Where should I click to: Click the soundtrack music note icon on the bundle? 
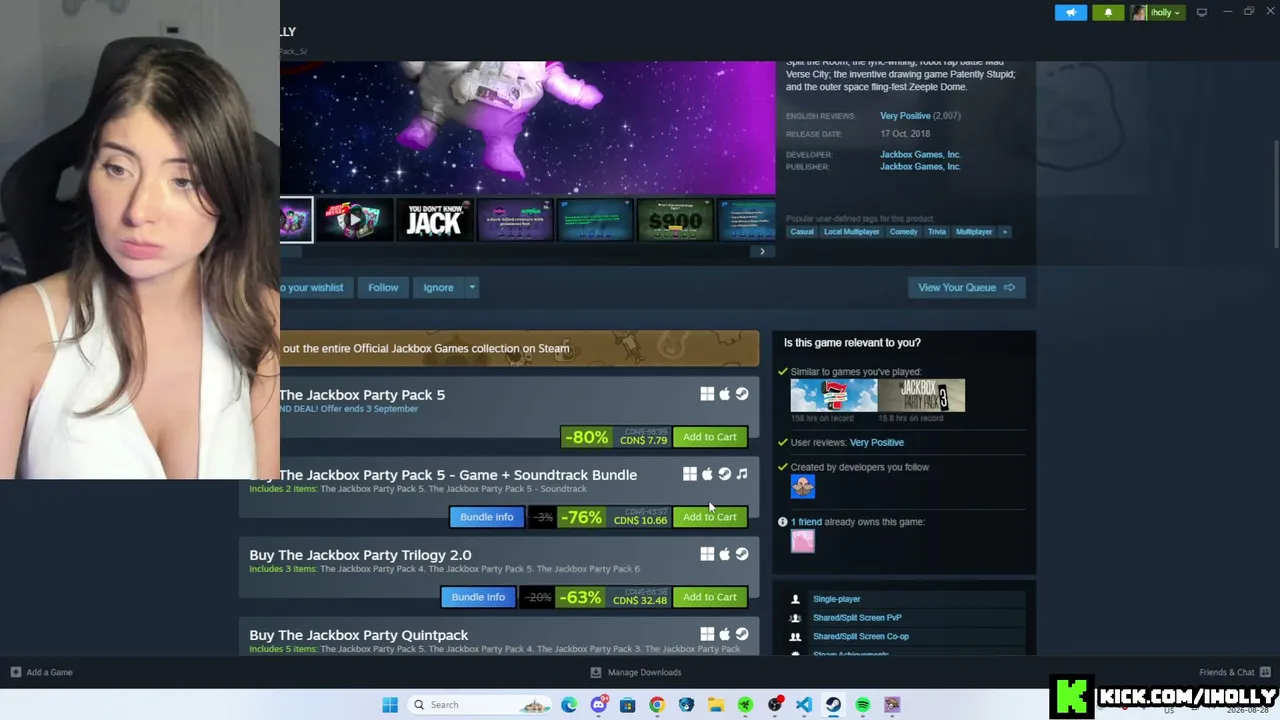(x=742, y=474)
